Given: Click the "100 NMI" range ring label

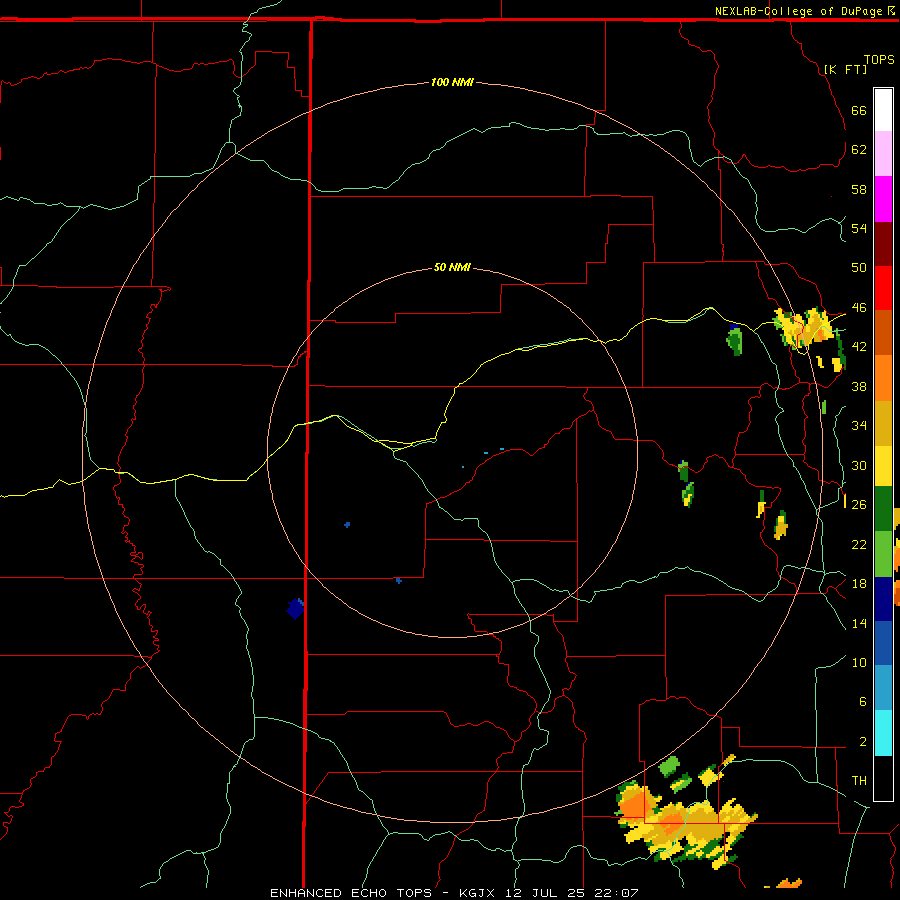Looking at the screenshot, I should tap(452, 82).
